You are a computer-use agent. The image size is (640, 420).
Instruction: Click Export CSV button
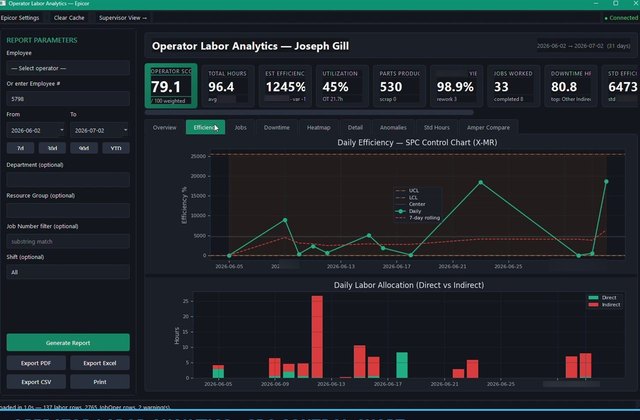click(x=36, y=382)
